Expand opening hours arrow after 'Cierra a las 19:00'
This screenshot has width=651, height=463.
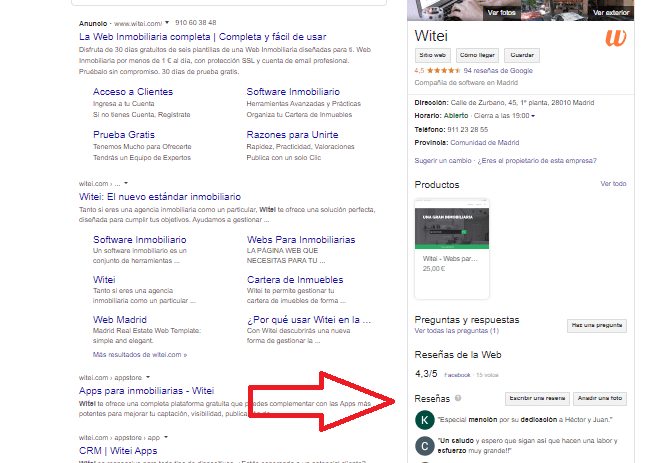click(x=533, y=116)
